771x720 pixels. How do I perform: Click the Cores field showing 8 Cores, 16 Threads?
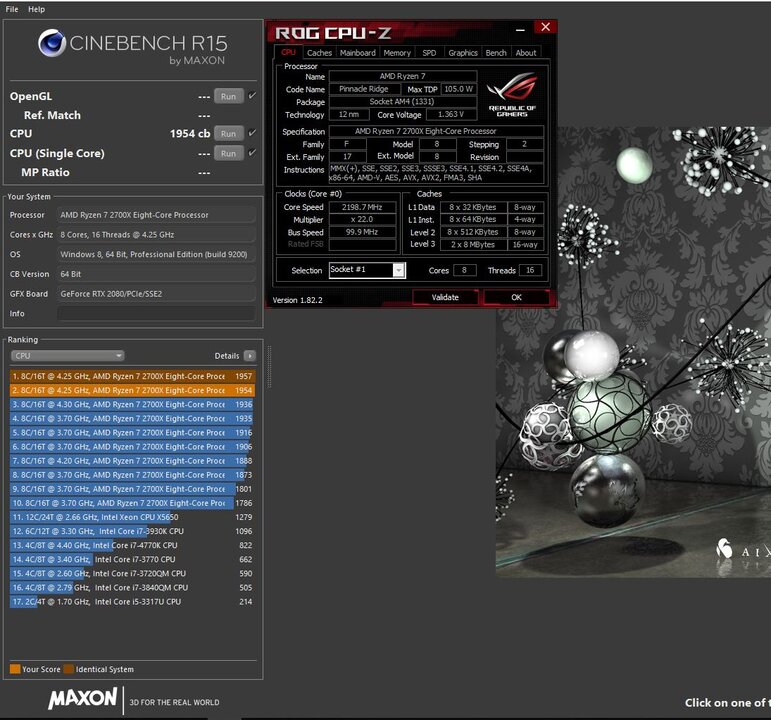click(156, 235)
